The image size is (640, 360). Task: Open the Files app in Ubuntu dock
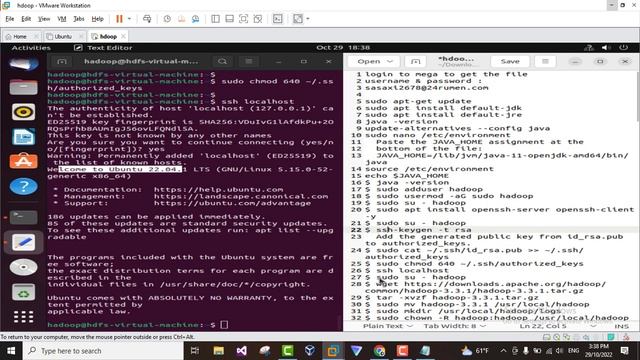click(x=23, y=87)
